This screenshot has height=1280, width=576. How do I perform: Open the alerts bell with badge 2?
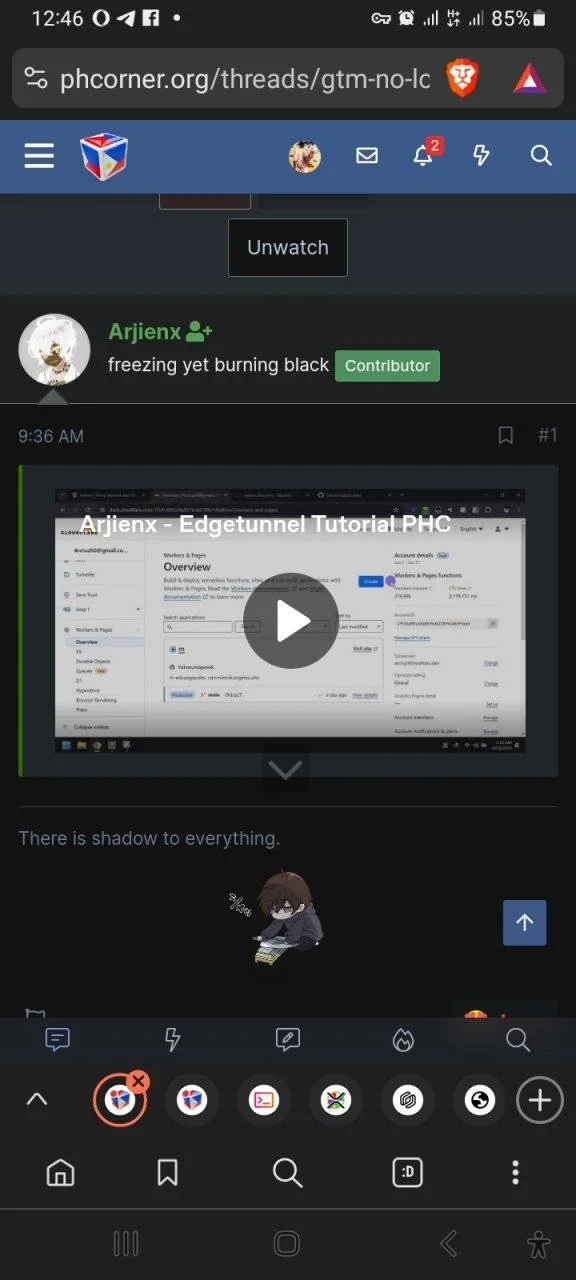(425, 154)
